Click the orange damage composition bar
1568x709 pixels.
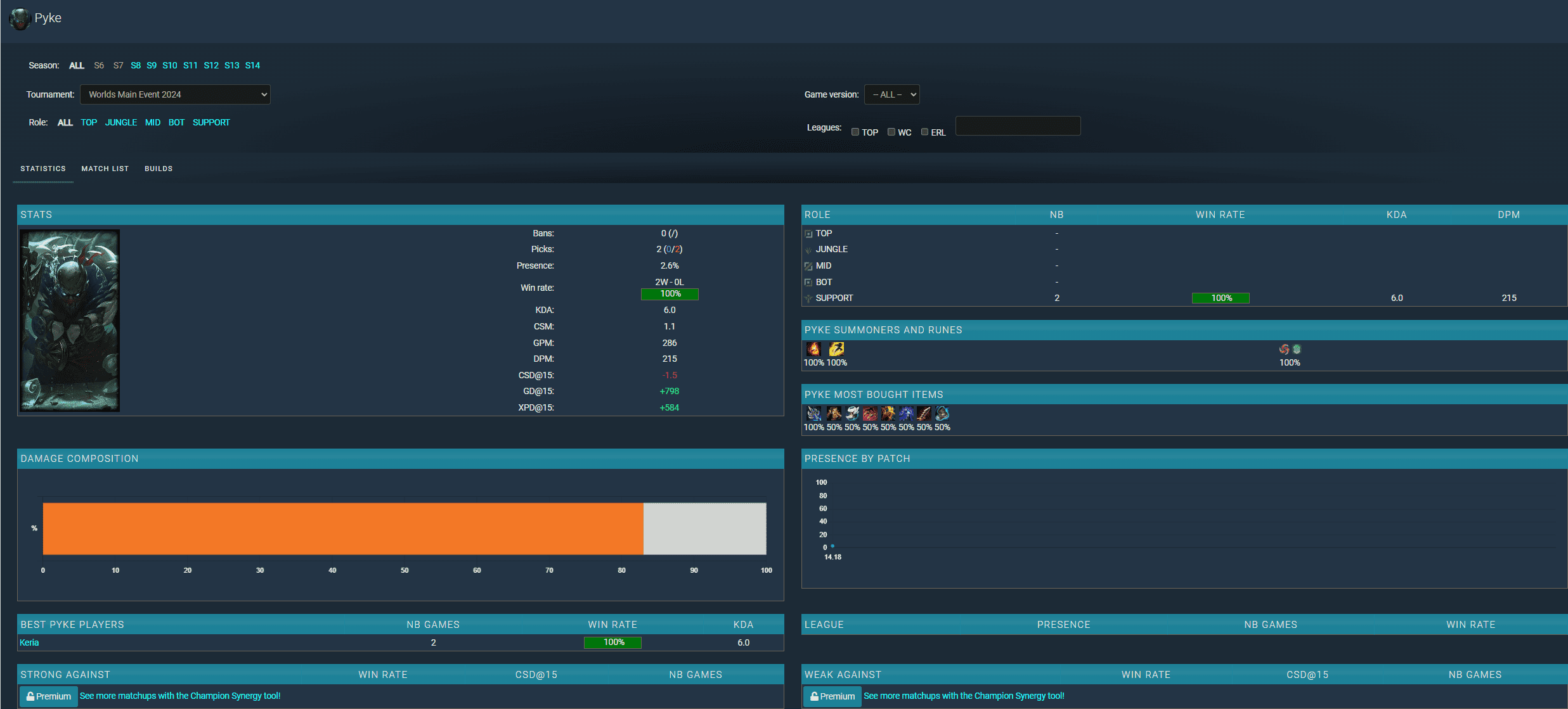pyautogui.click(x=343, y=528)
